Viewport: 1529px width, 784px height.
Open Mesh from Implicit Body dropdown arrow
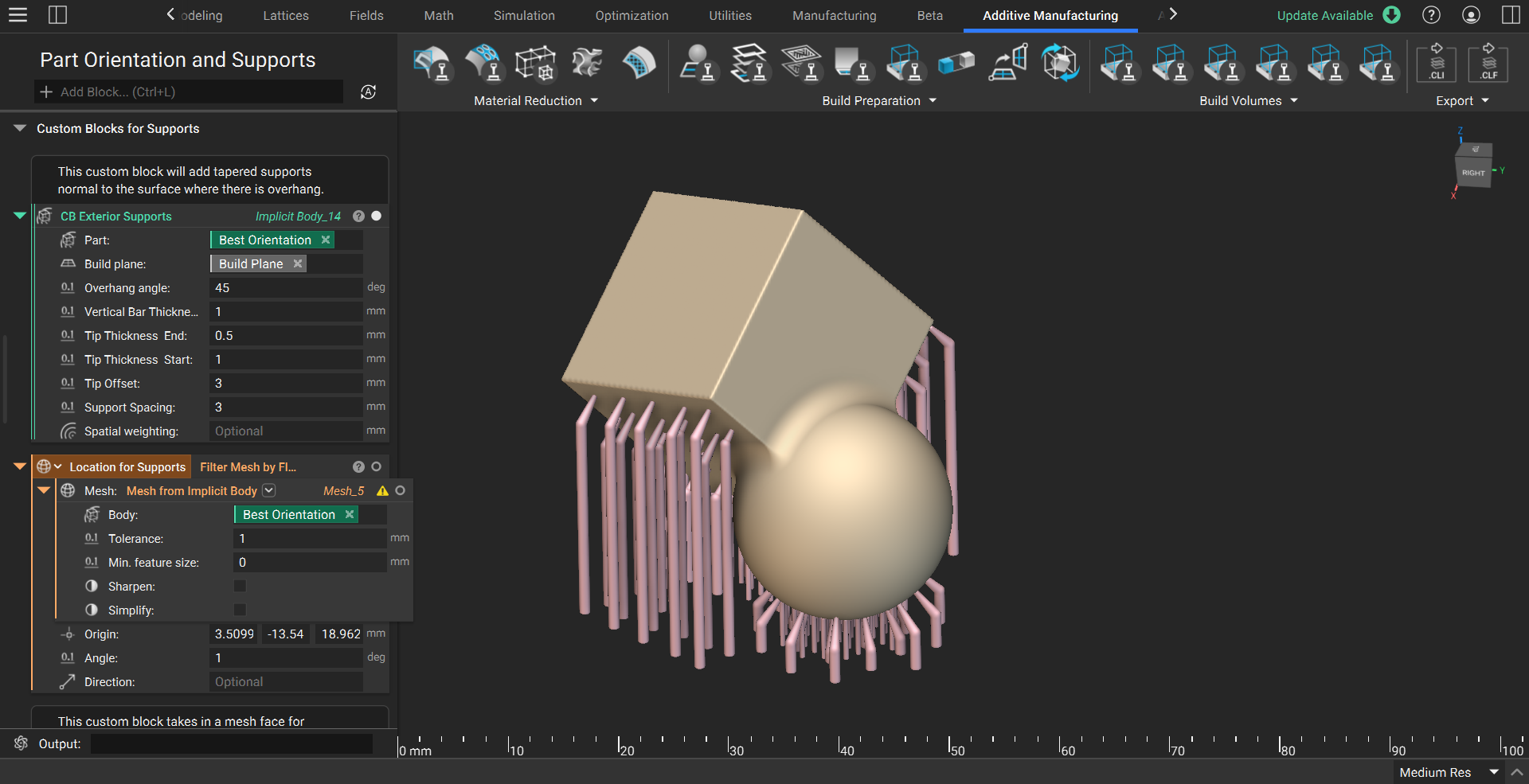pyautogui.click(x=269, y=490)
